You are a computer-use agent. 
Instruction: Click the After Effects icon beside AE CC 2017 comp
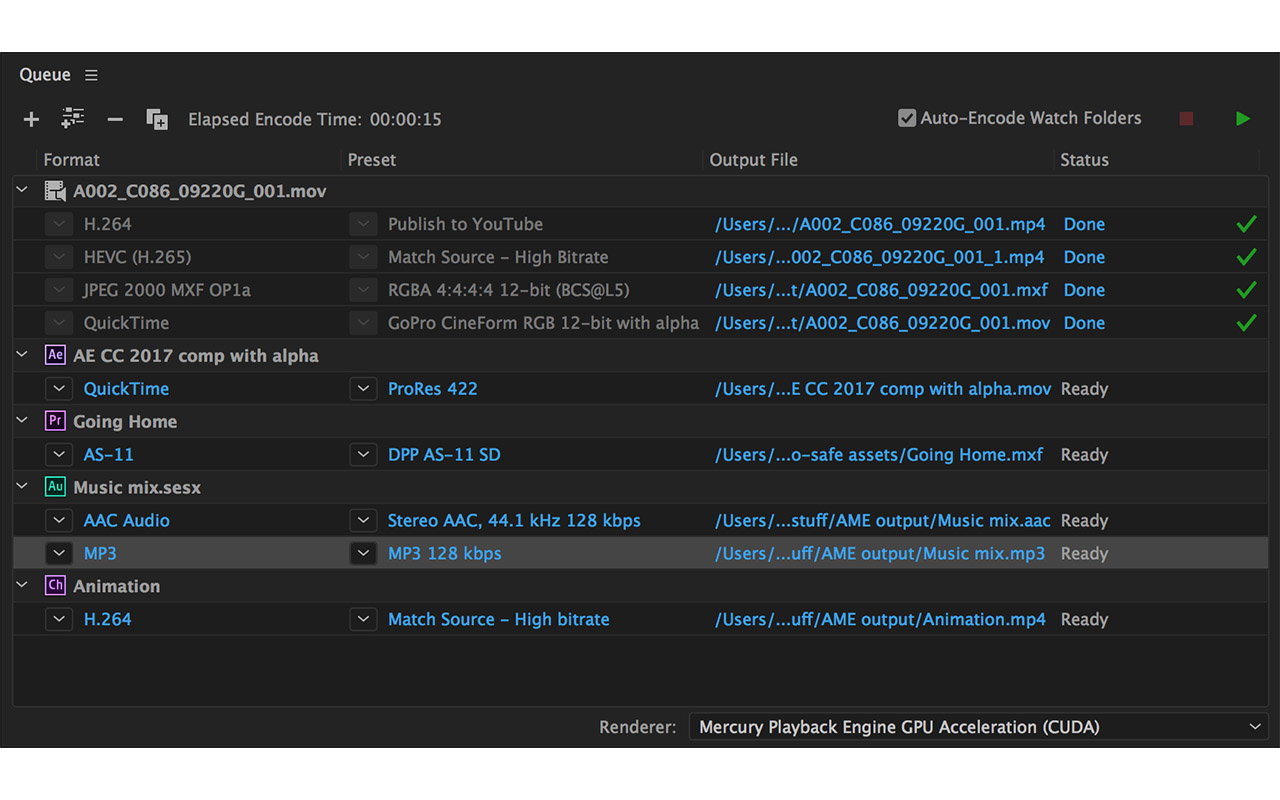[55, 355]
